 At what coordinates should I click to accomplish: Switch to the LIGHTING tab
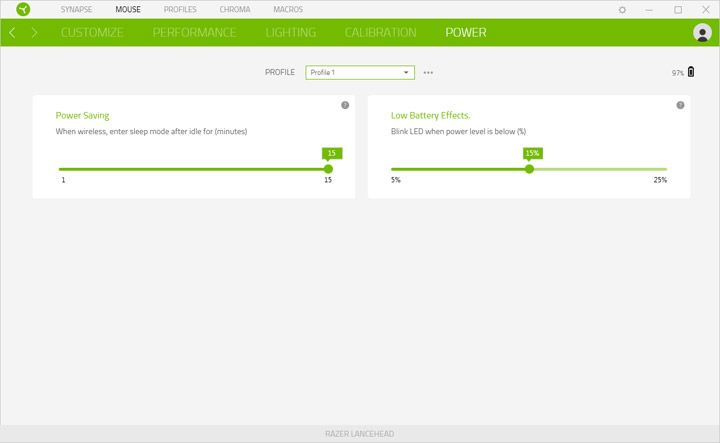click(x=291, y=33)
